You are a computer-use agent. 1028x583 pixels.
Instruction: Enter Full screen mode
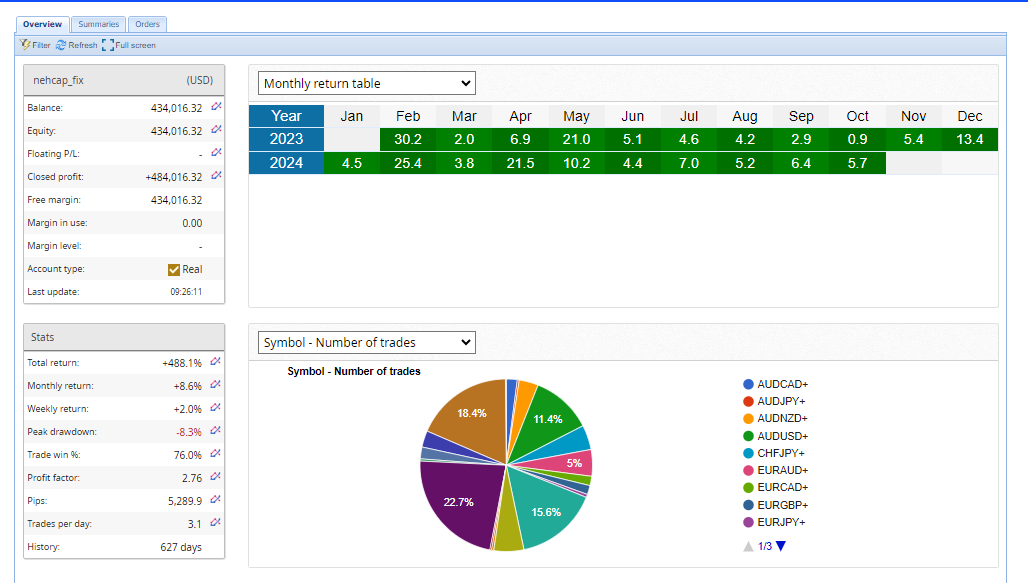point(108,45)
